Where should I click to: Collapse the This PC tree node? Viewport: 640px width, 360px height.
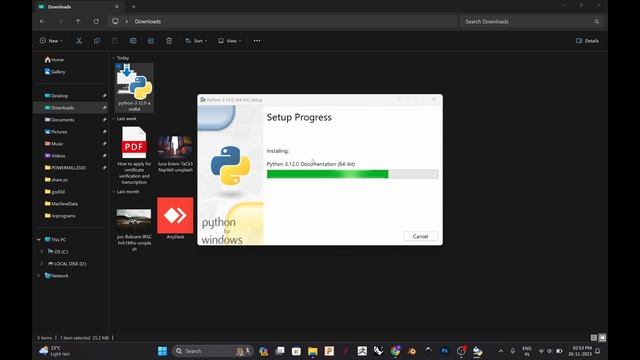pyautogui.click(x=39, y=240)
